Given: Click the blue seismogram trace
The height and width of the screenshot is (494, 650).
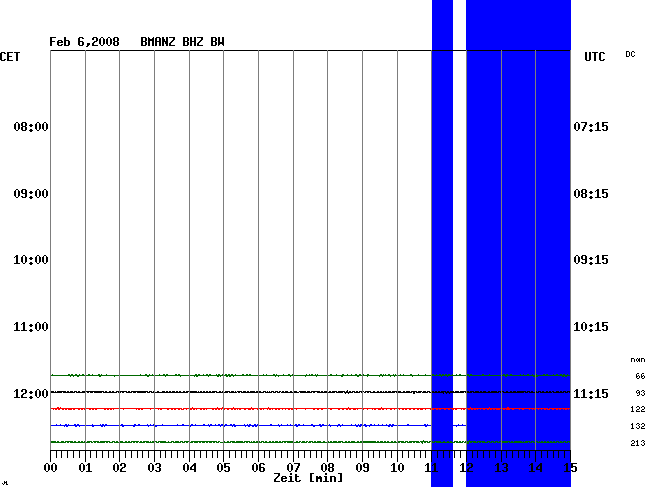Looking at the screenshot, I should coord(258,425).
